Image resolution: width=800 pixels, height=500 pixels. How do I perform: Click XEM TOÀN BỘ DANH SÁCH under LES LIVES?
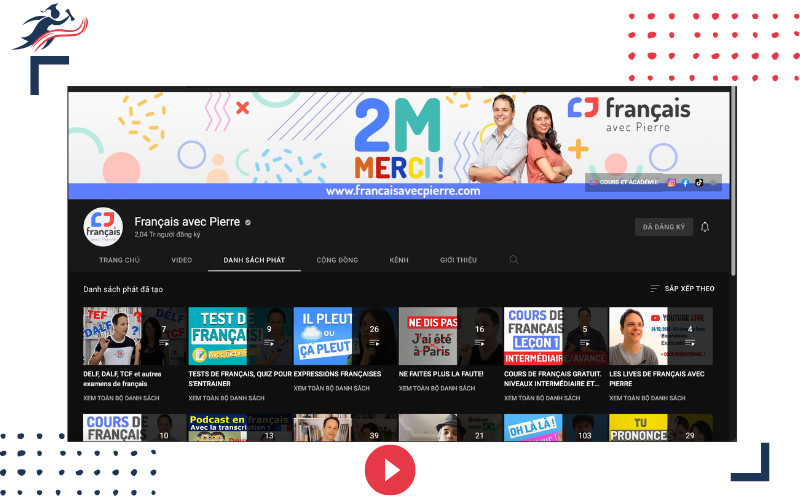(647, 398)
